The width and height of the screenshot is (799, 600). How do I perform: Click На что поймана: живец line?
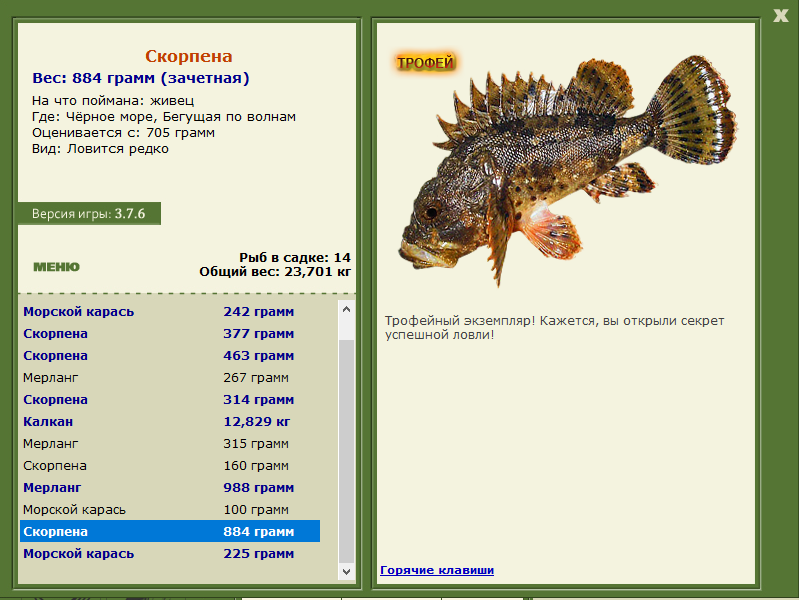113,100
